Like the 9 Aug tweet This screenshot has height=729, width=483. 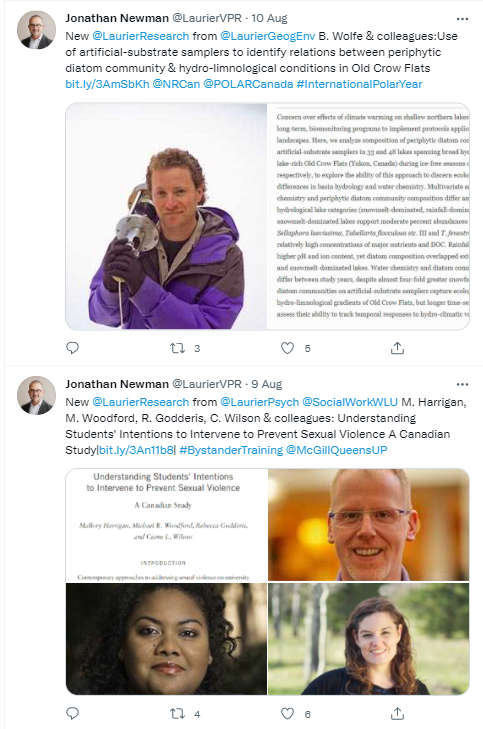coord(287,713)
